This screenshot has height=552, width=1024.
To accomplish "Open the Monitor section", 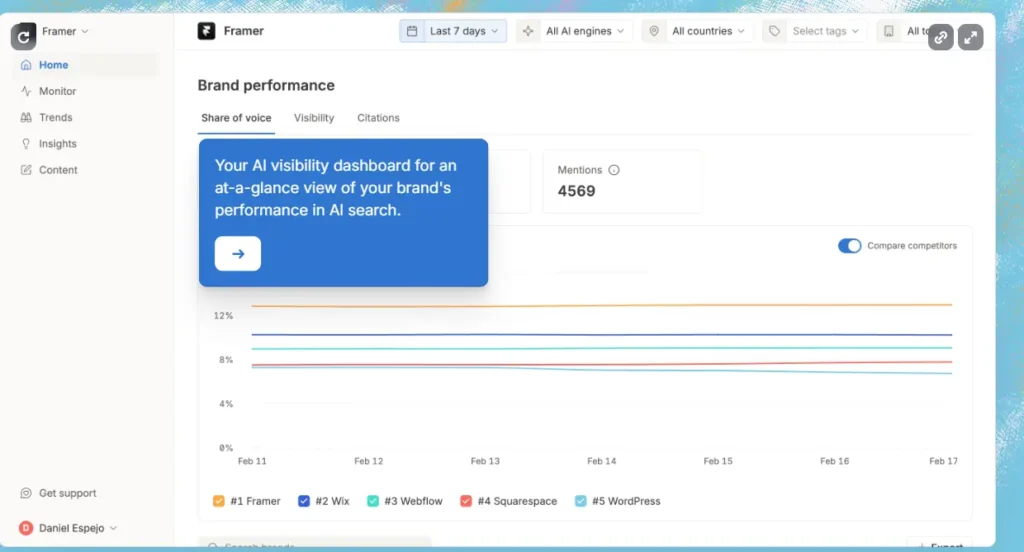I will click(57, 91).
